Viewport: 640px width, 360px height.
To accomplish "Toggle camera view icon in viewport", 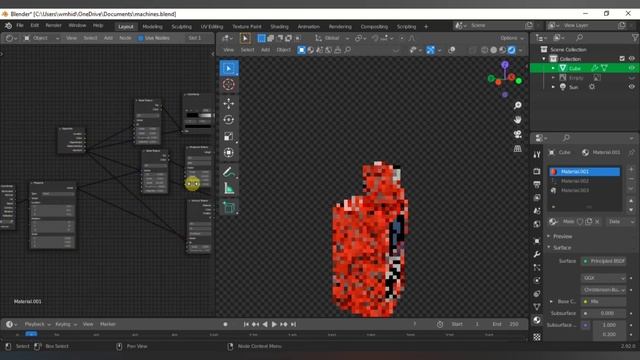I will (x=518, y=134).
